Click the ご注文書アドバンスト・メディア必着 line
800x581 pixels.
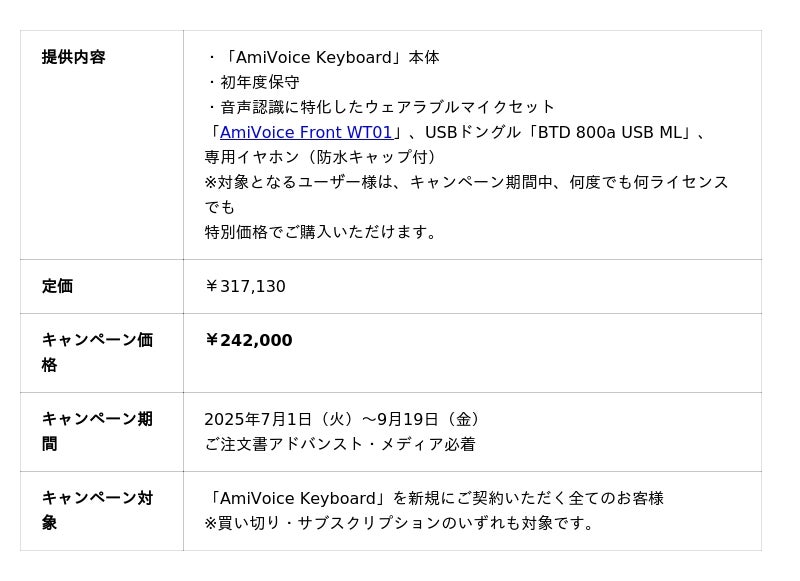tap(340, 444)
